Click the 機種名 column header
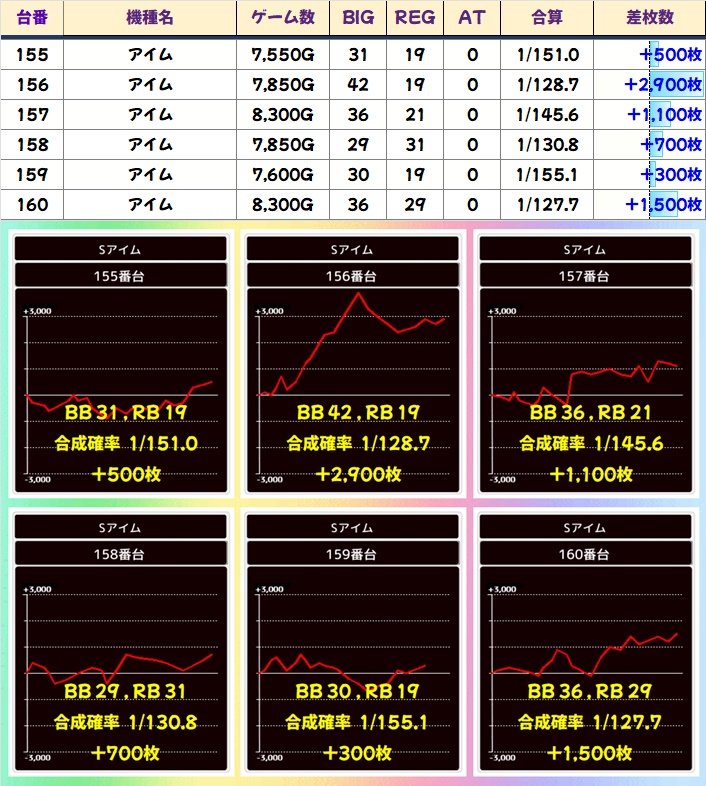706x786 pixels. (x=150, y=18)
